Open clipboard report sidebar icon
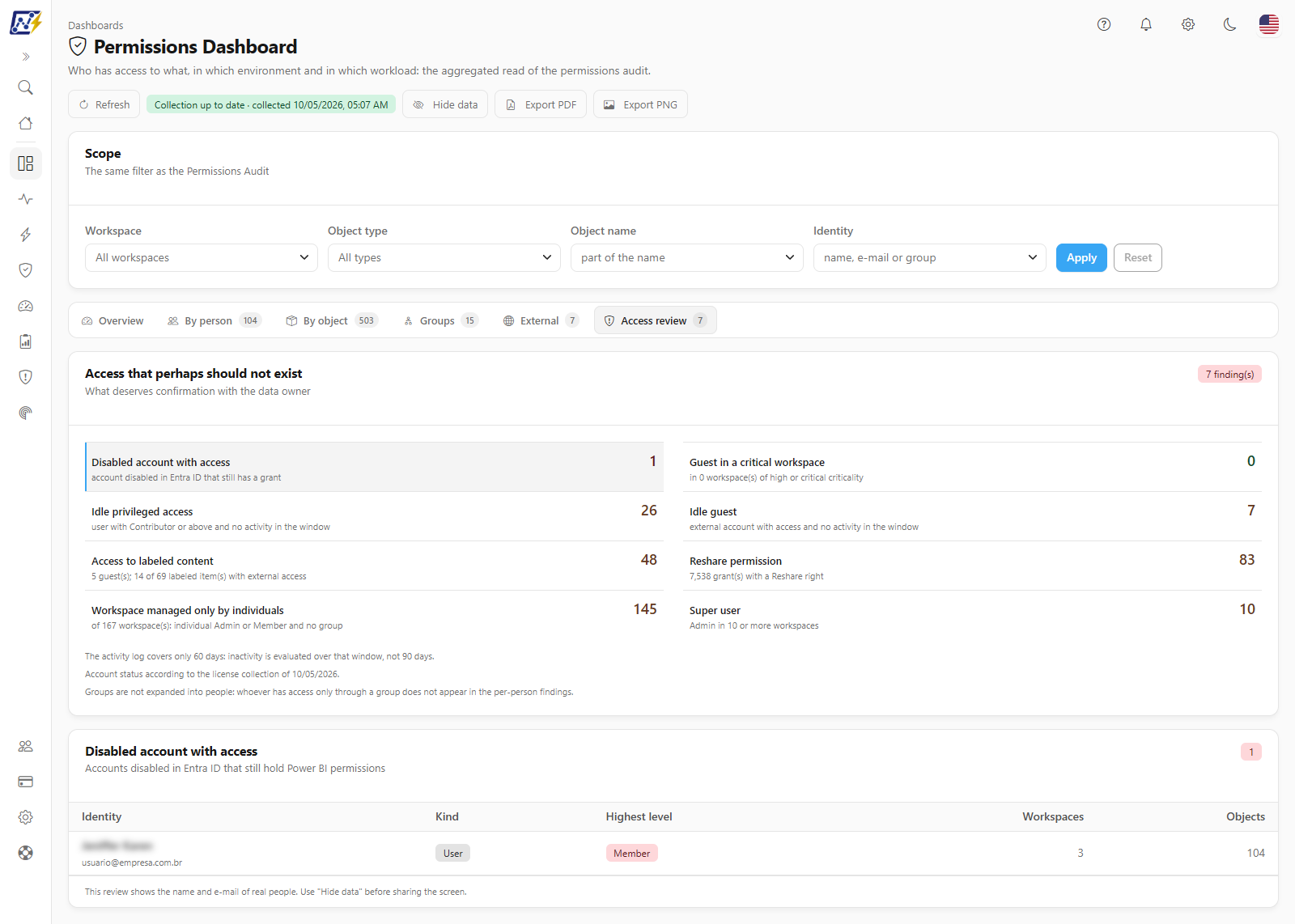Screen dimensions: 1295x924 click(26, 341)
